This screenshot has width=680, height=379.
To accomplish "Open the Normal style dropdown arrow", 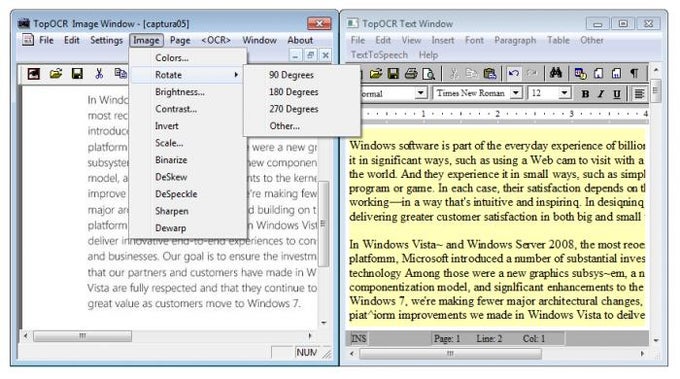I will 420,93.
